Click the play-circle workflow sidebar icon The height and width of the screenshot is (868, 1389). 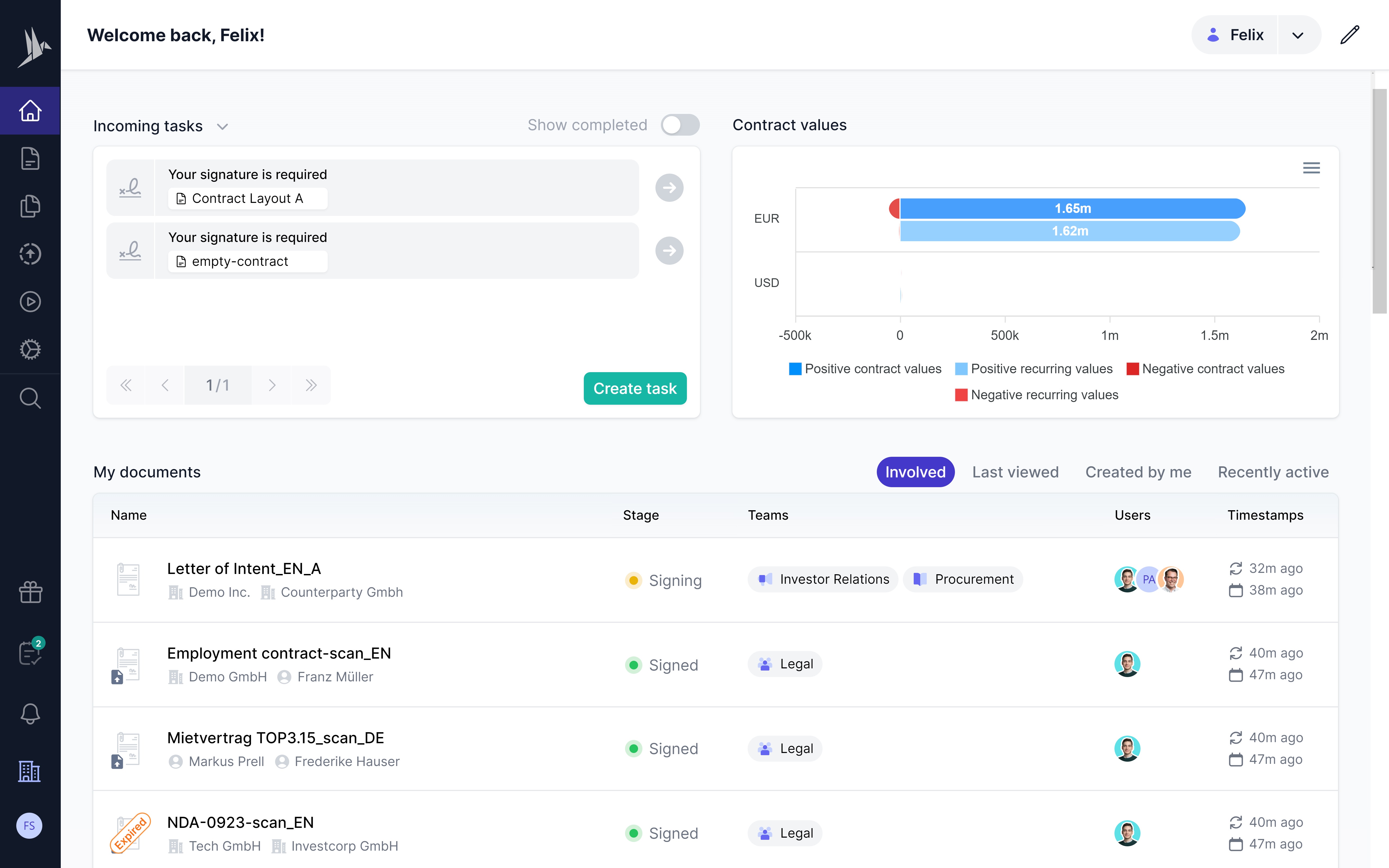pyautogui.click(x=30, y=301)
